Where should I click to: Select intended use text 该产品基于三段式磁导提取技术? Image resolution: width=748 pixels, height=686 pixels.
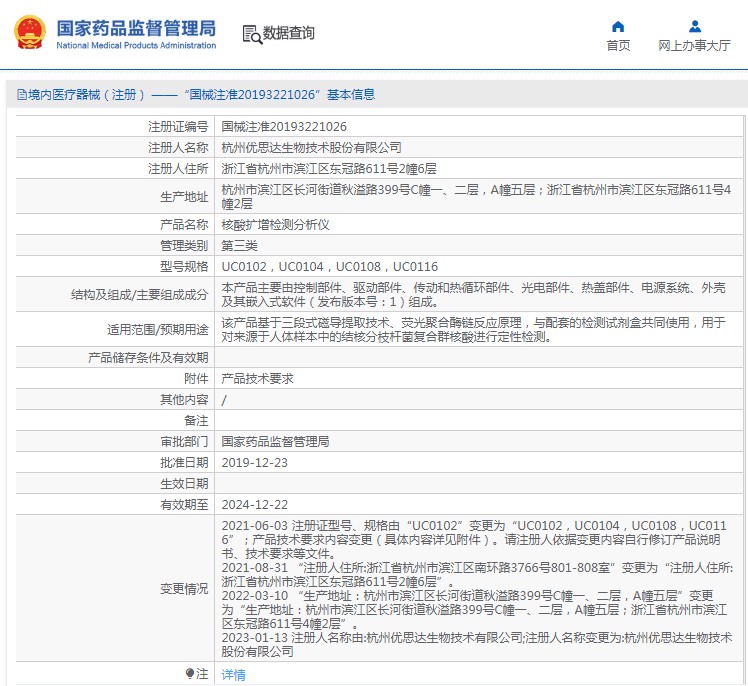pos(473,330)
